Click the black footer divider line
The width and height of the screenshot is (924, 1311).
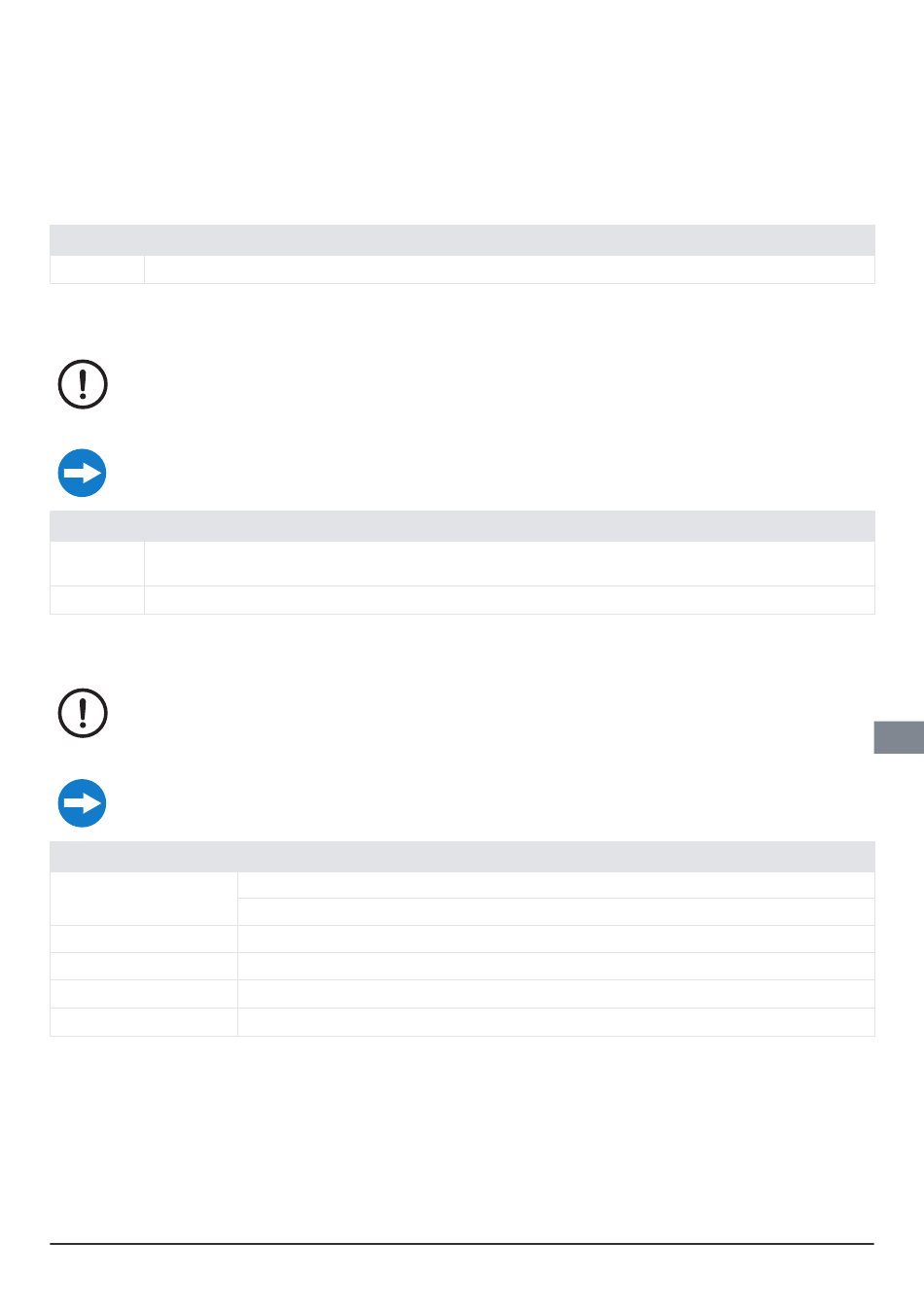[x=462, y=1243]
